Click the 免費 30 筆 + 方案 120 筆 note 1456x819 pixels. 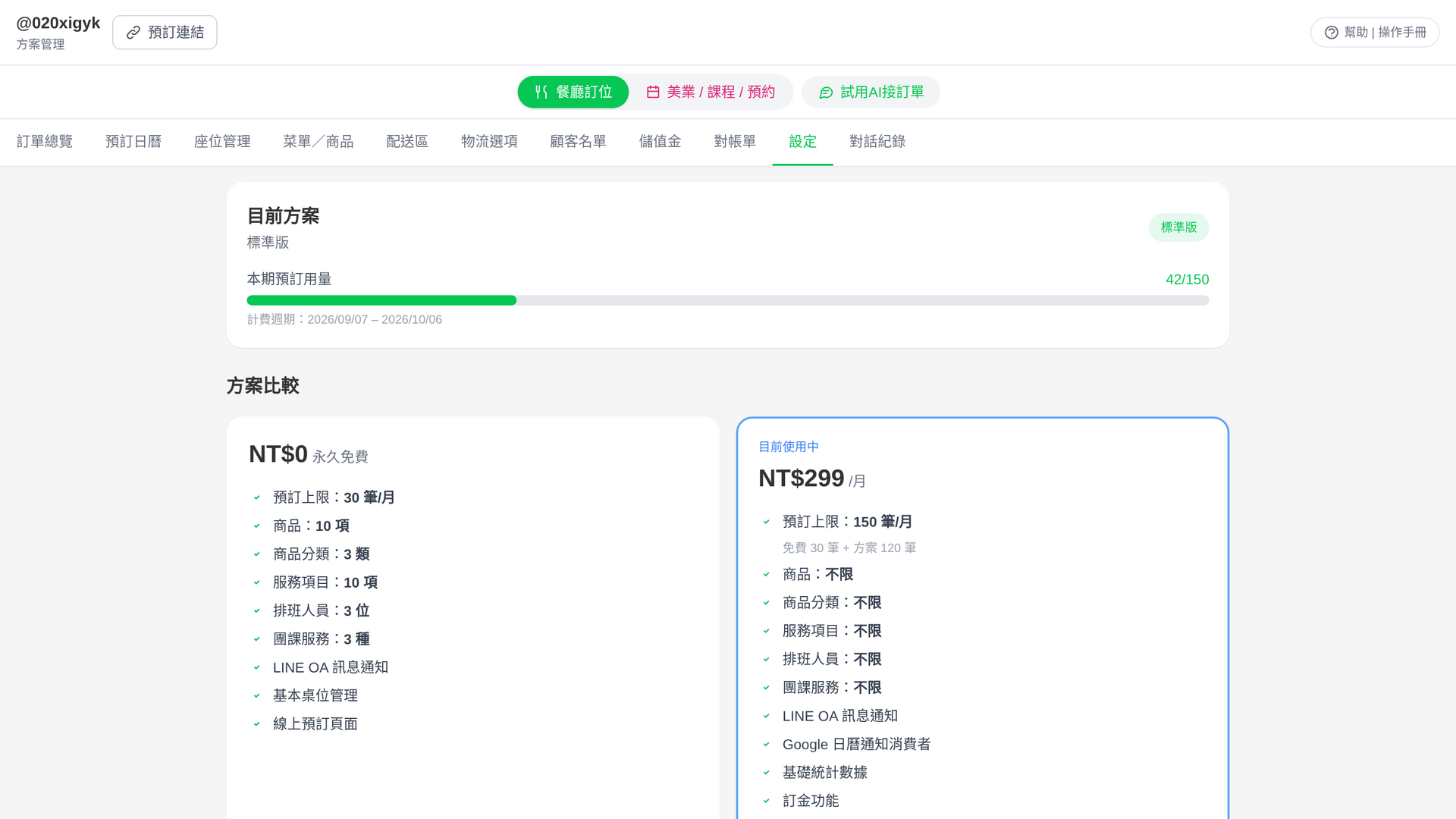click(x=849, y=548)
